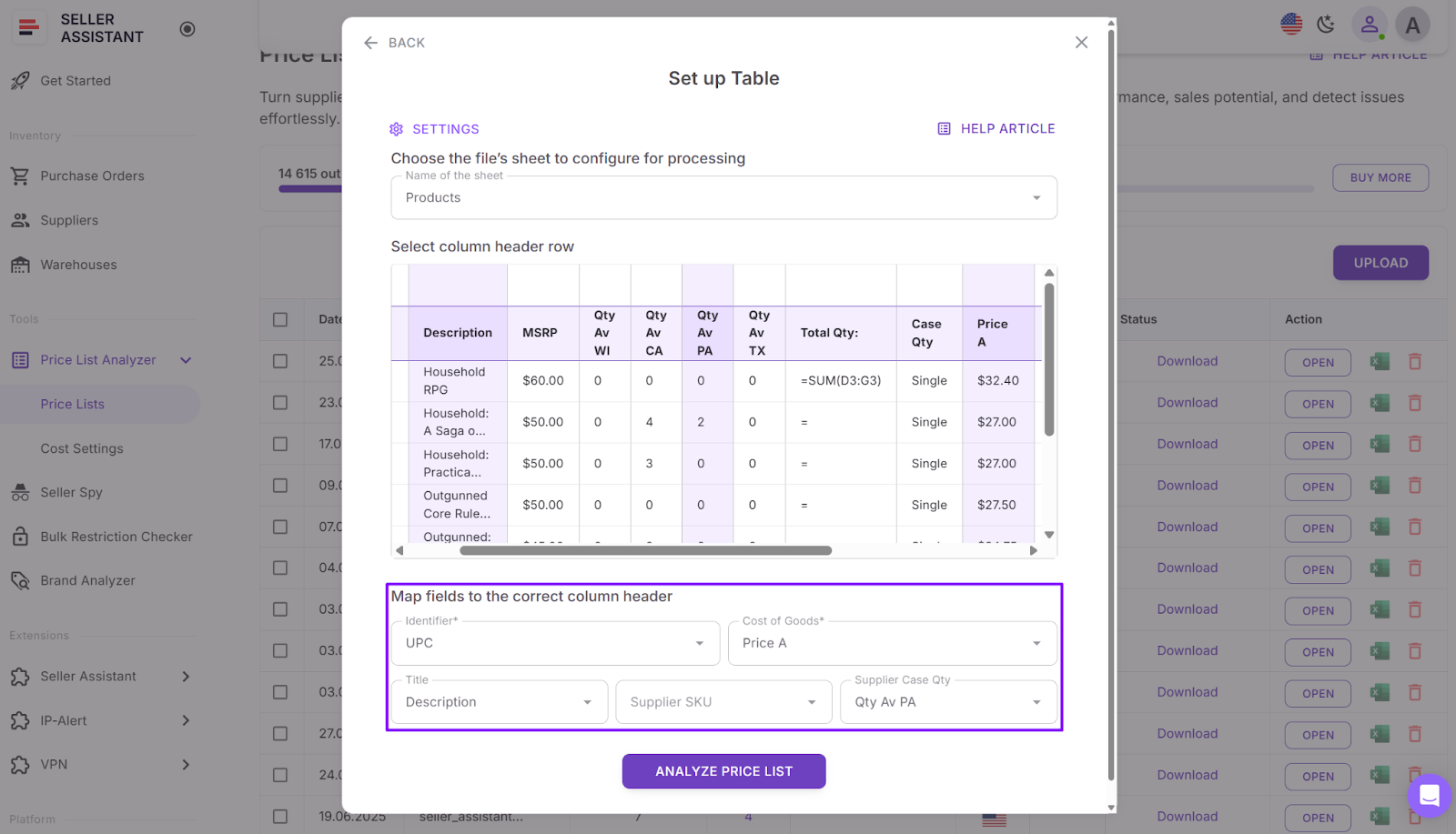
Task: Click the back arrow icon
Action: tap(370, 43)
